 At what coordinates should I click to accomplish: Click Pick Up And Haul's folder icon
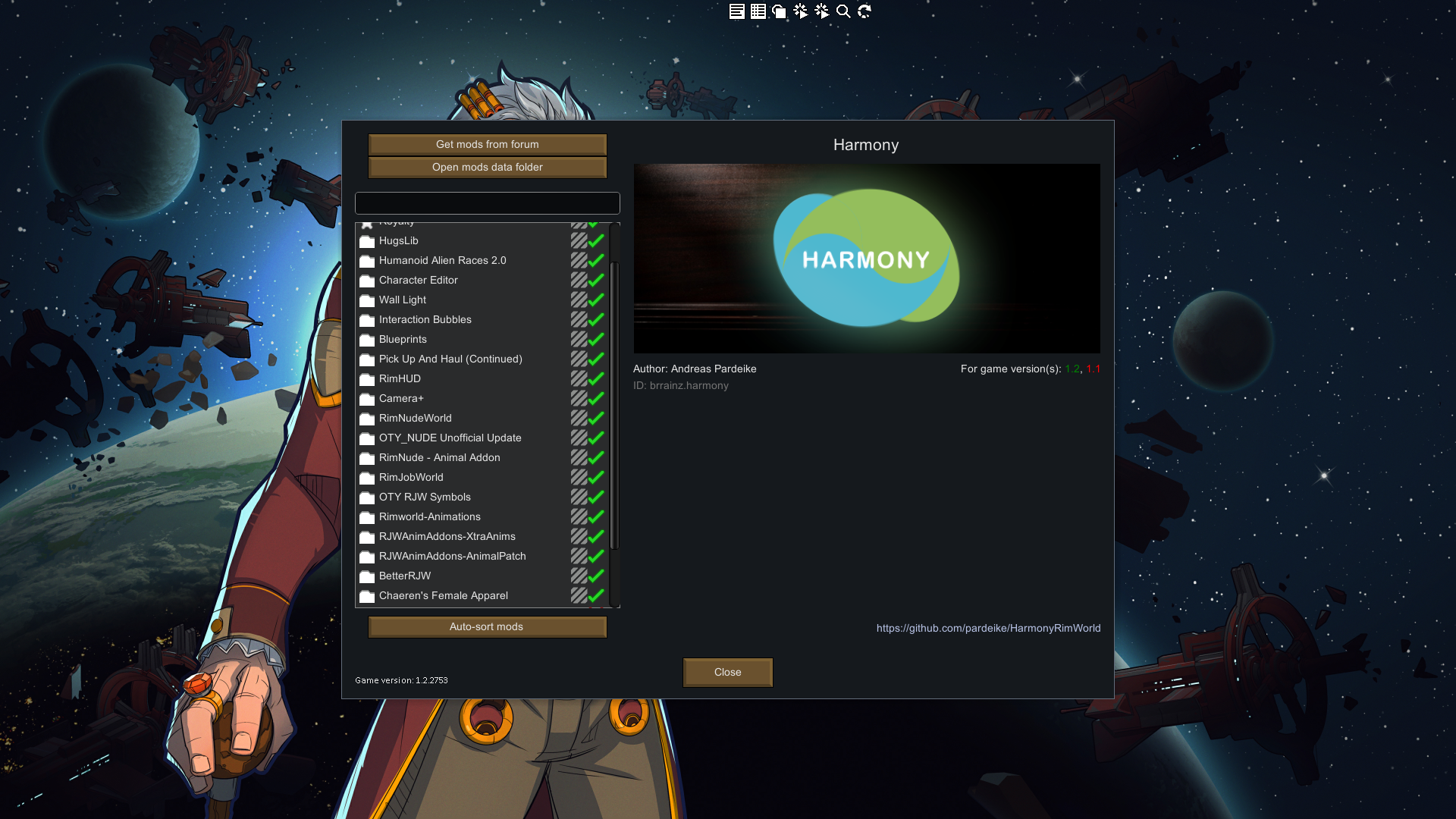tap(367, 359)
